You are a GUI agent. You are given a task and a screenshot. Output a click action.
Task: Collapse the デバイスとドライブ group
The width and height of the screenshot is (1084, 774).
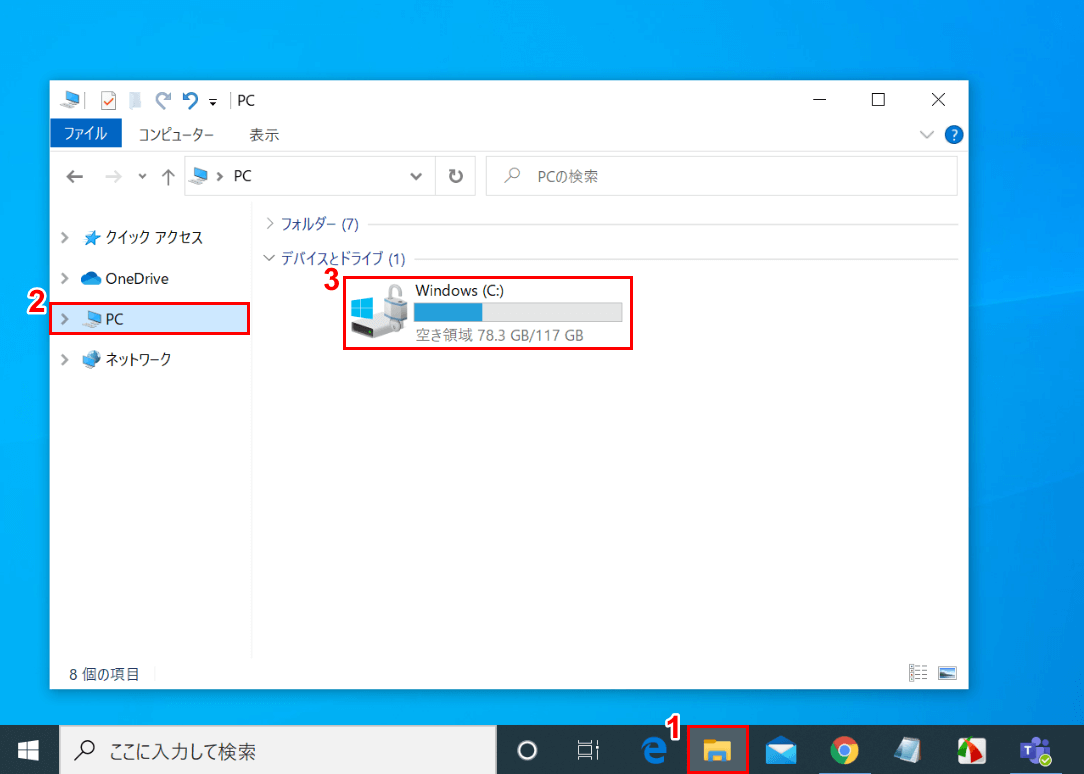click(268, 258)
